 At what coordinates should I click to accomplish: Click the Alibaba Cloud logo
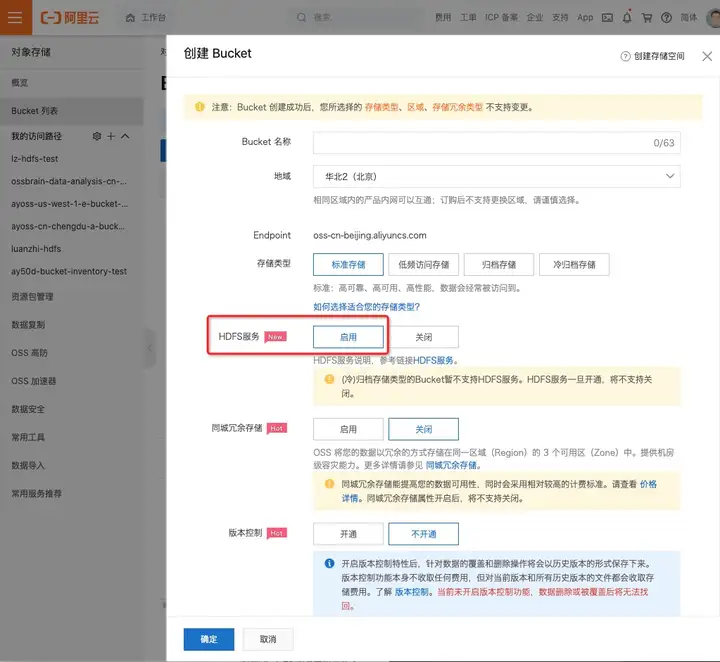click(70, 17)
